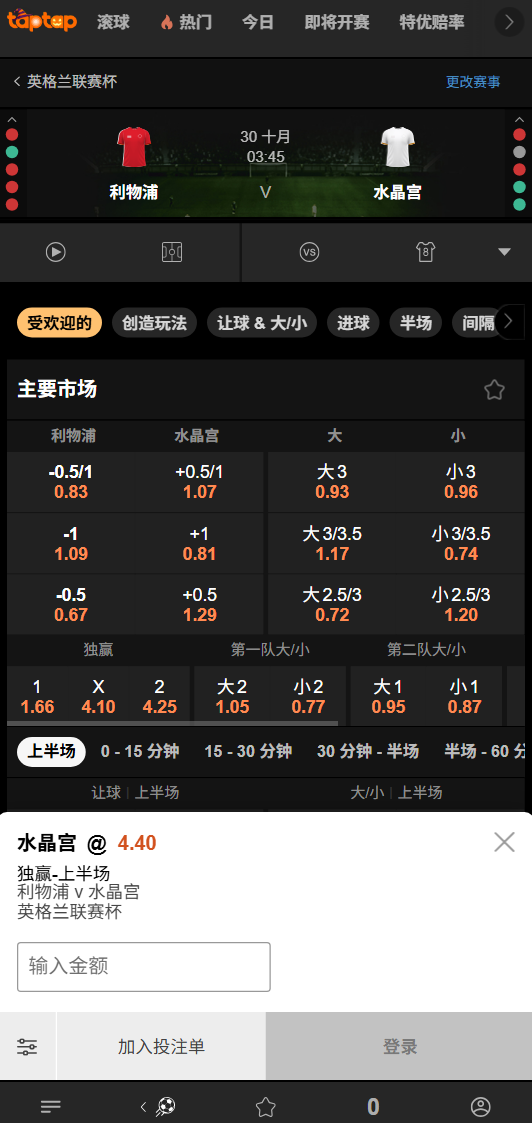532x1123 pixels.
Task: Select 上半场 time filter
Action: pos(51,751)
